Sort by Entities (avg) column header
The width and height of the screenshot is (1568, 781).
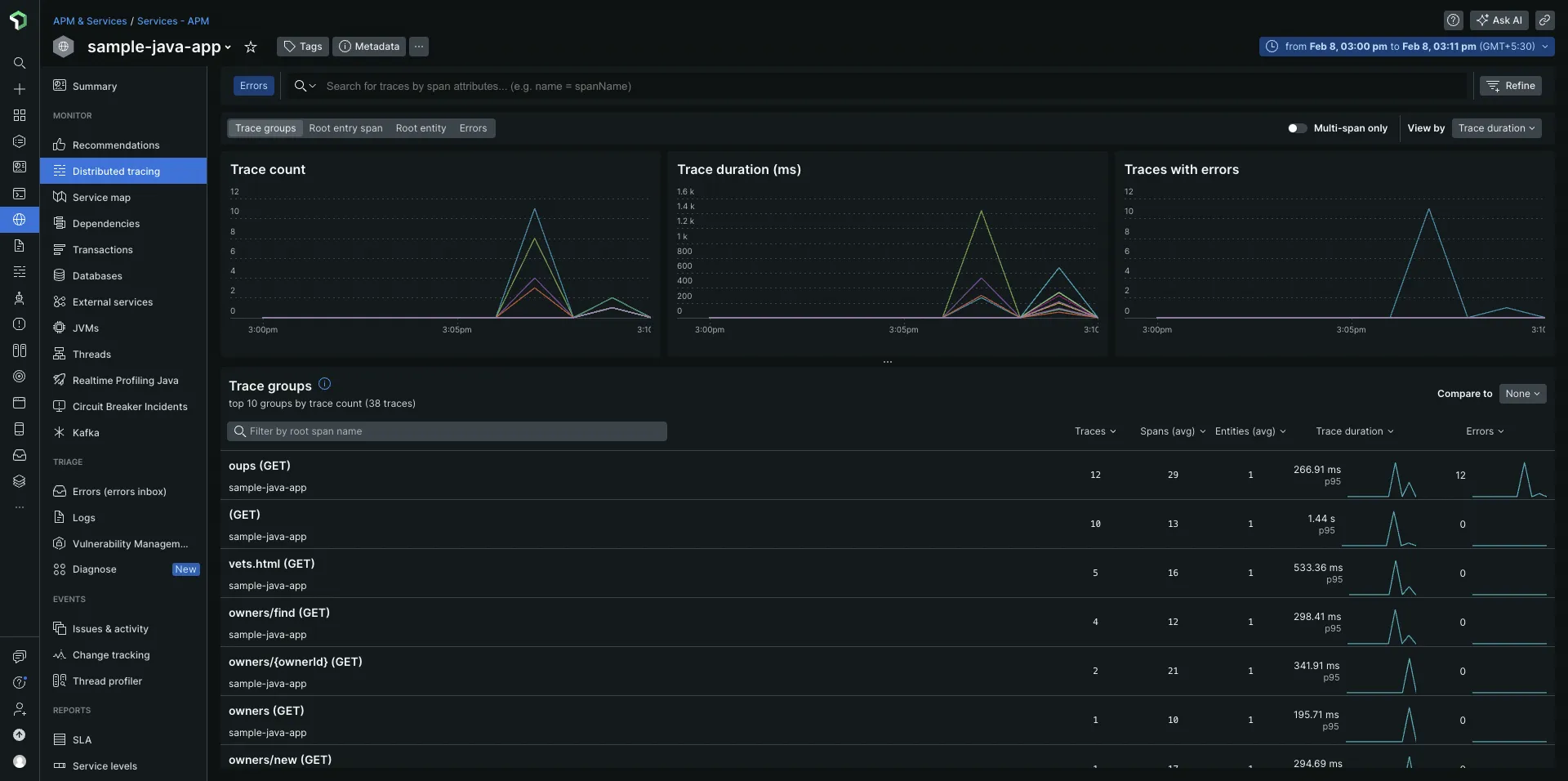pos(1250,431)
